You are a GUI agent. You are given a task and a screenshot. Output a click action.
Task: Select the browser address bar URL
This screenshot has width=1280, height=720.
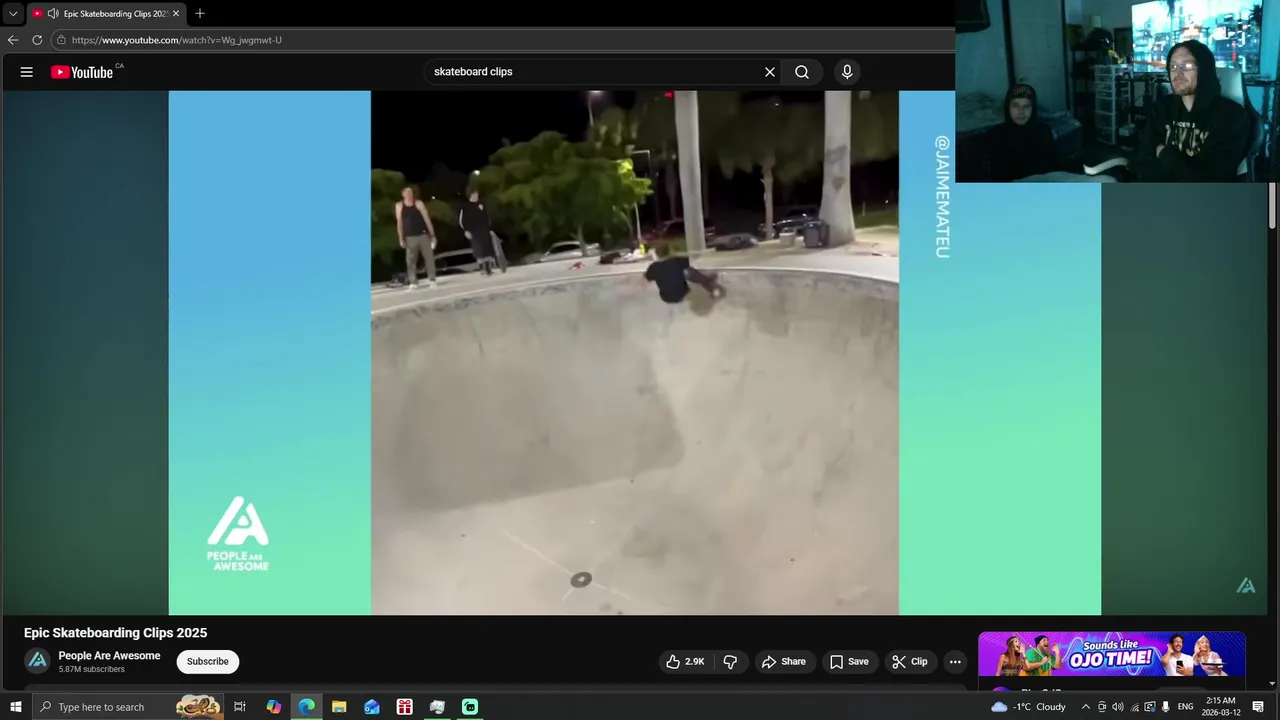point(177,40)
